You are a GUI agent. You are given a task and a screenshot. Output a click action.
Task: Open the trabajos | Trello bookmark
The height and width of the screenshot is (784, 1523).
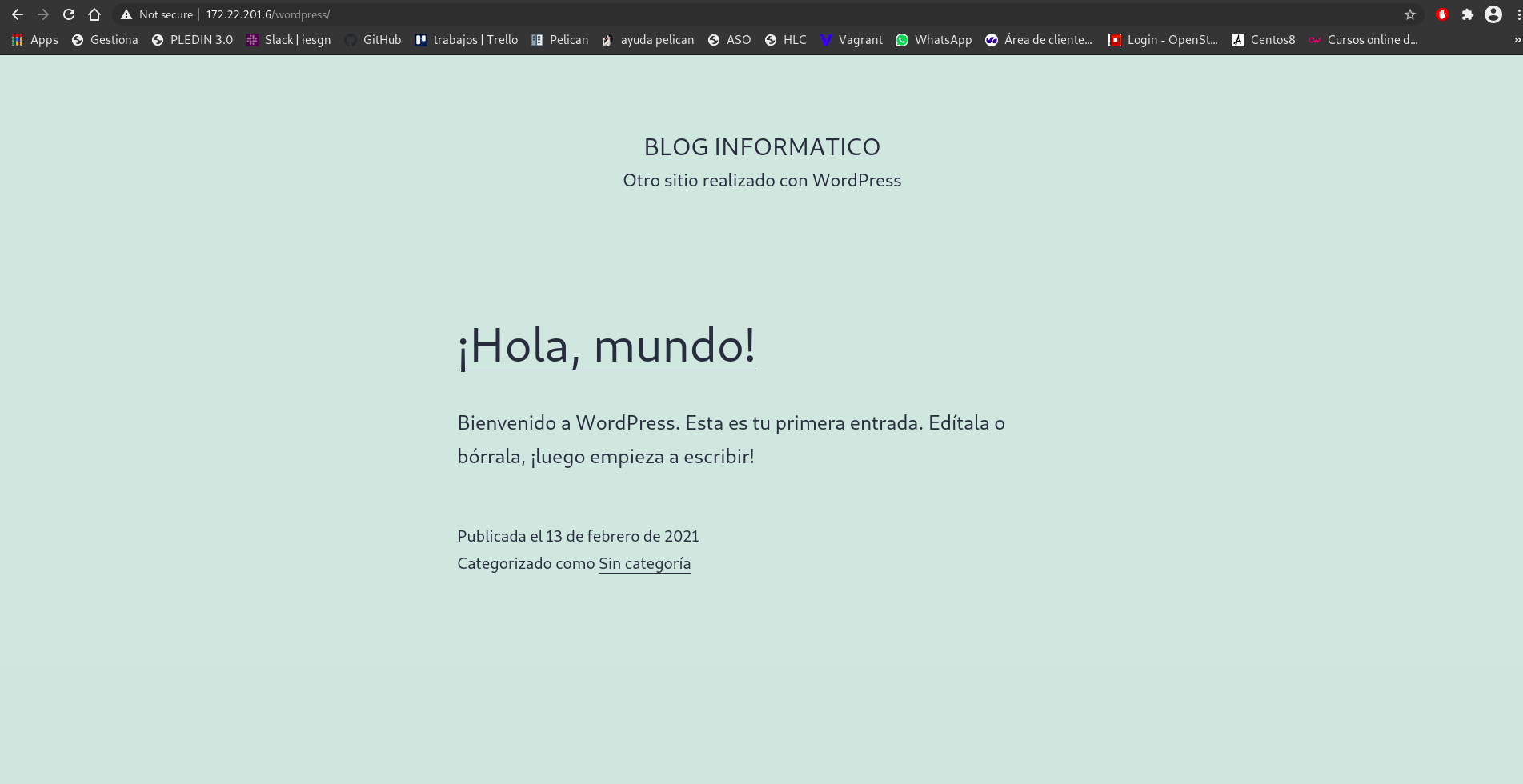pyautogui.click(x=467, y=39)
